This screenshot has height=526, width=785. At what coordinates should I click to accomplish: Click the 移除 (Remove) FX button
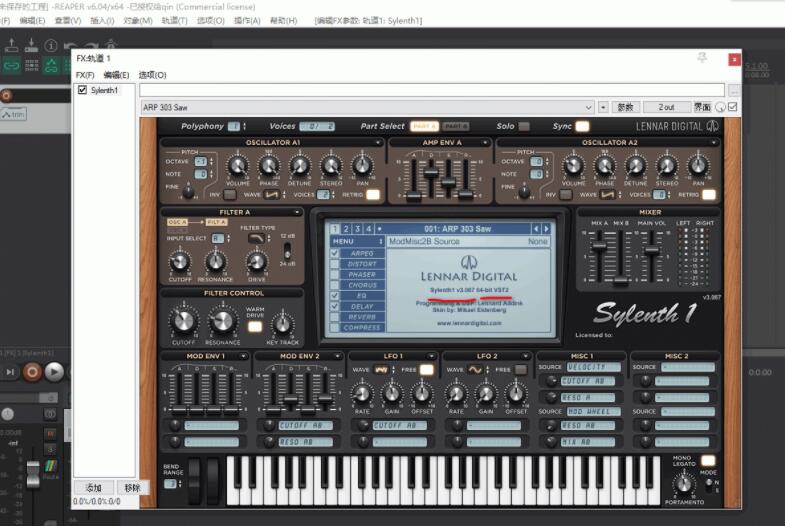[x=133, y=487]
